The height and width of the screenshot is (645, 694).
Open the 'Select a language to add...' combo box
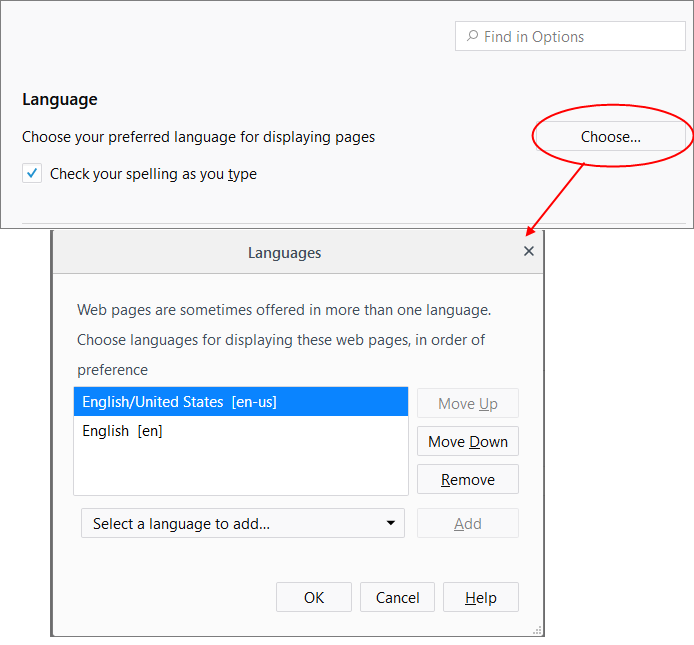coord(243,523)
